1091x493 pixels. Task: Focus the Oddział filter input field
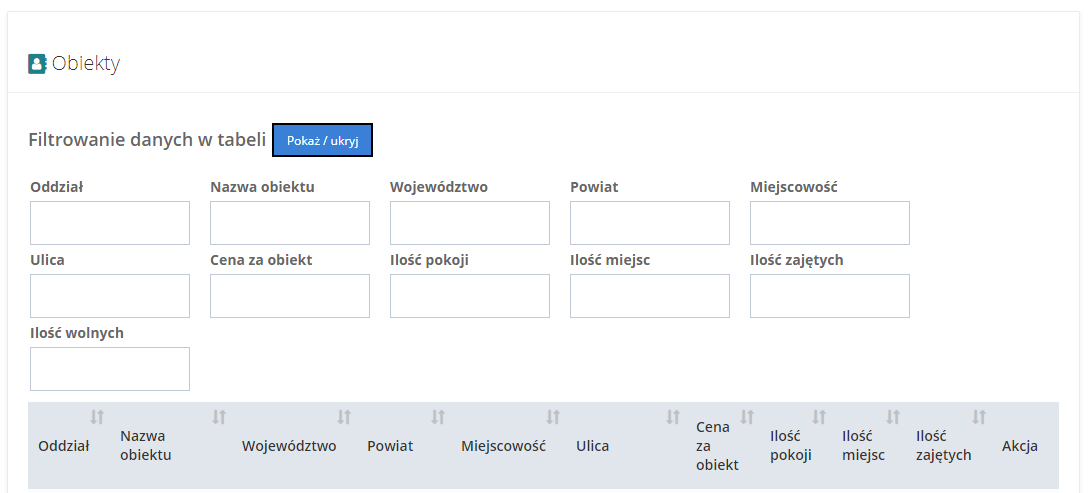click(x=110, y=223)
